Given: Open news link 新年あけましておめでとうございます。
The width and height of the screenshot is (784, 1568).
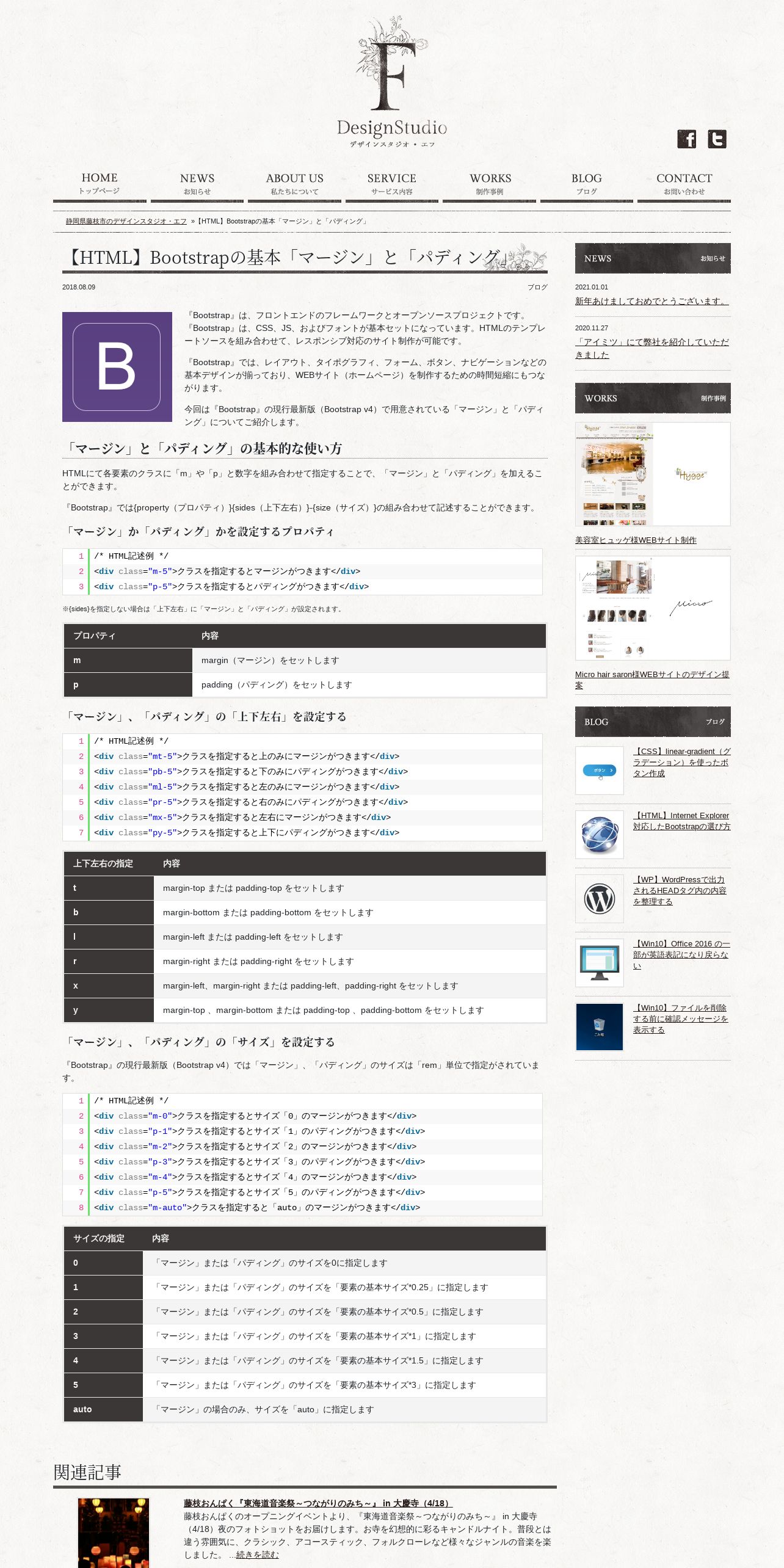Looking at the screenshot, I should (x=652, y=301).
